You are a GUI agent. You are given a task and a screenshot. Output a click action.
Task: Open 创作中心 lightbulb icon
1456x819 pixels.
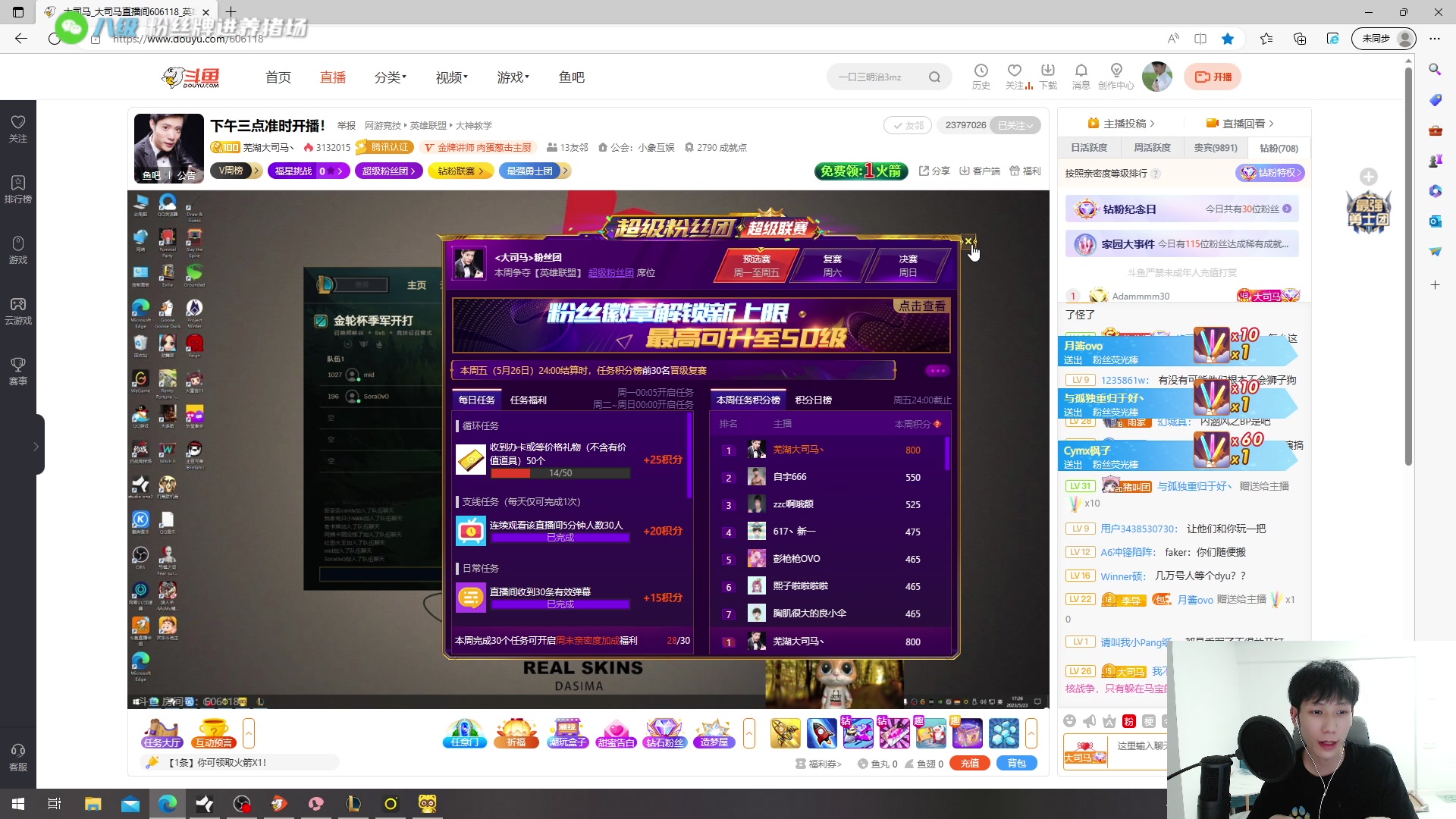1116,71
